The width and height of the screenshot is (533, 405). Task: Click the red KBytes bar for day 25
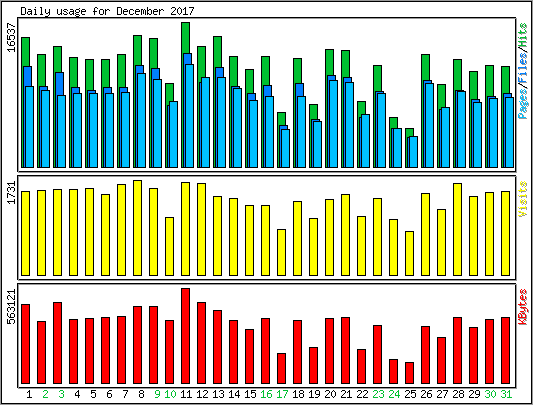click(409, 373)
